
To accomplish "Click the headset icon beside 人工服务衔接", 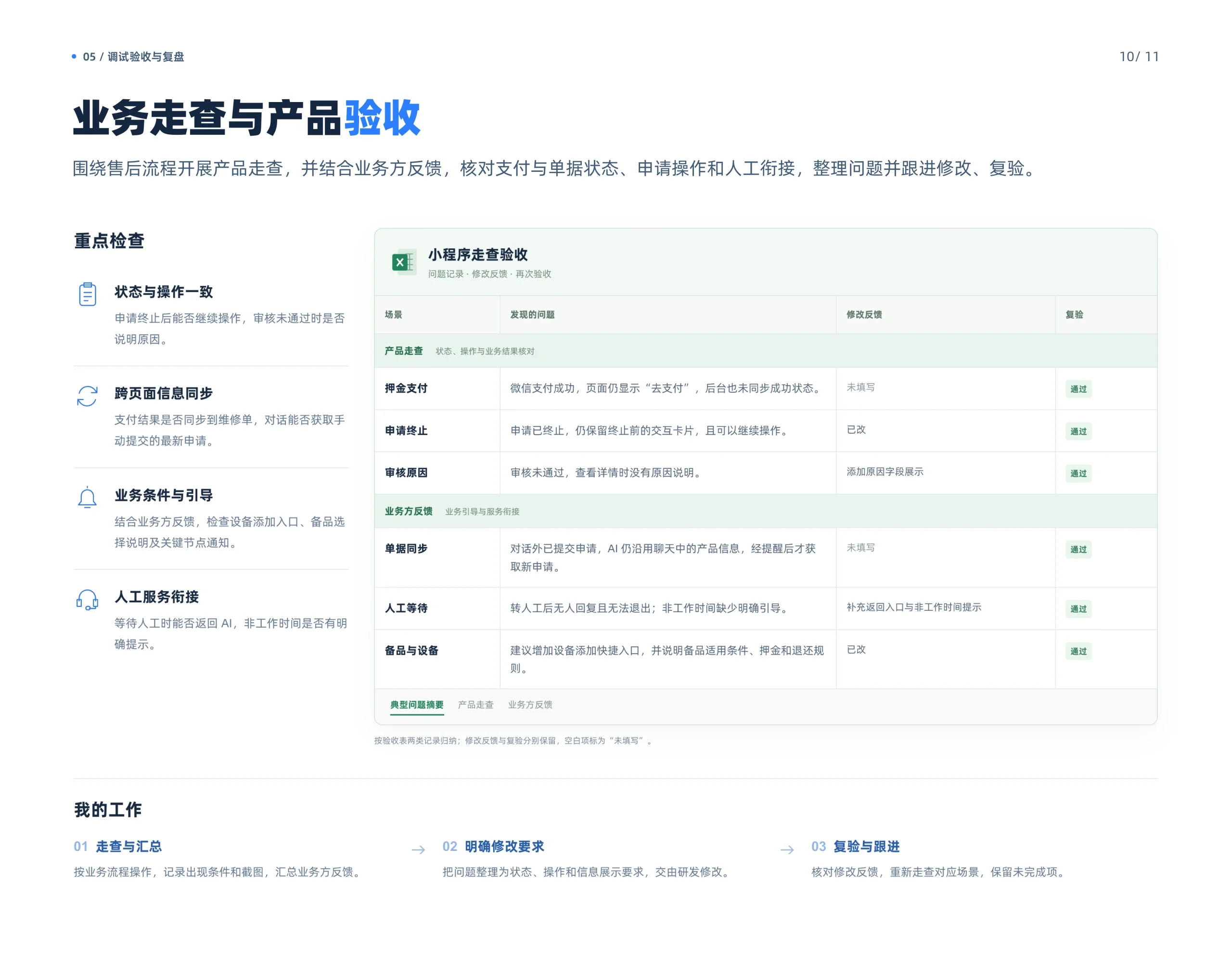I will coord(88,599).
